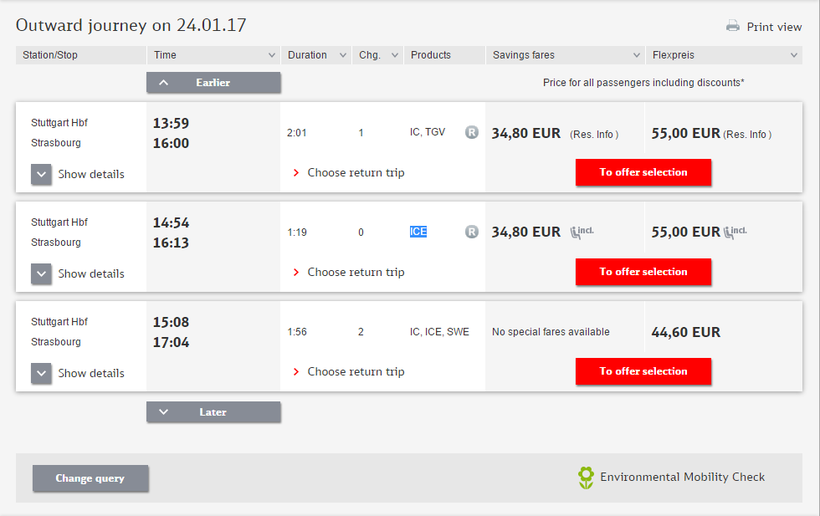The image size is (820, 516).
Task: Click the reservation R icon on IC, TGV row
Action: pos(472,132)
